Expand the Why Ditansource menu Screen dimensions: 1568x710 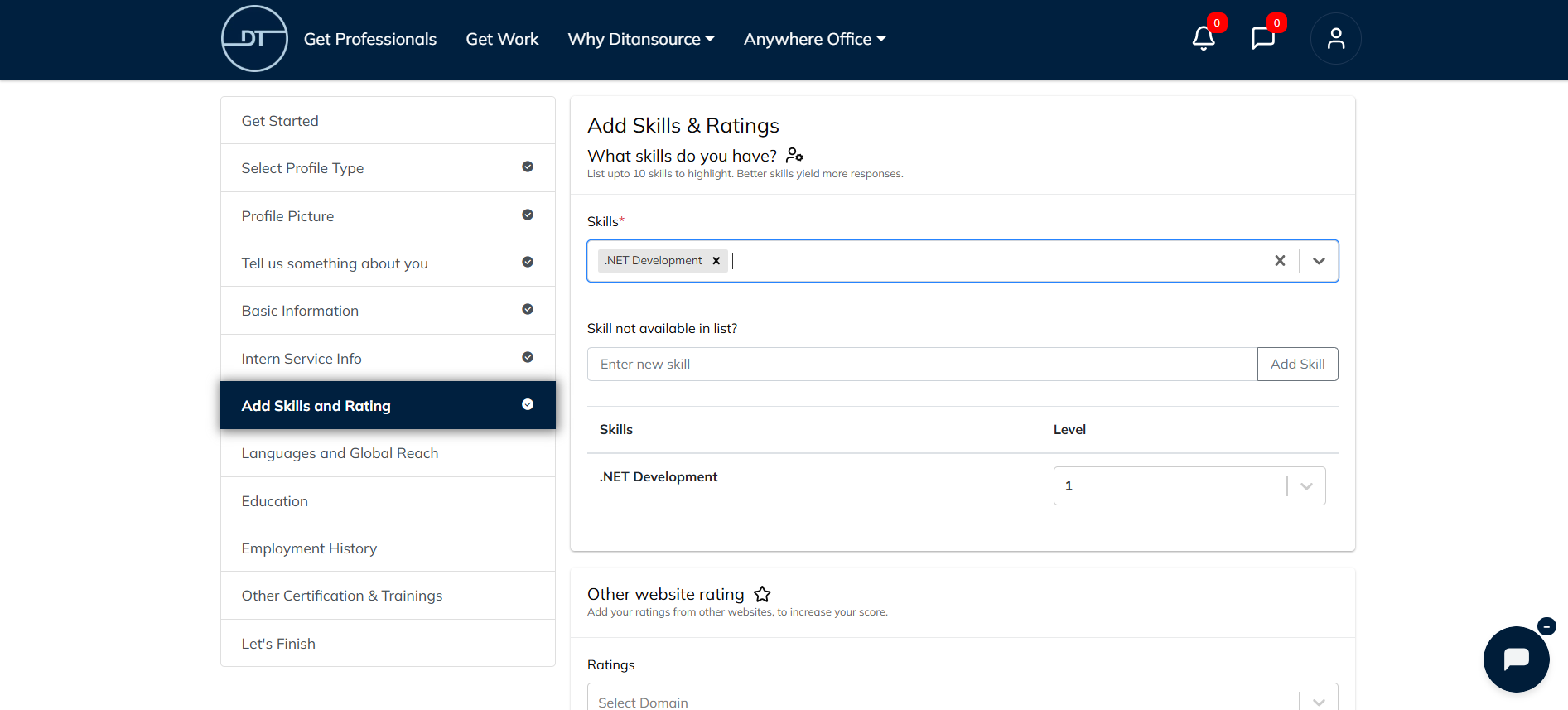tap(641, 39)
